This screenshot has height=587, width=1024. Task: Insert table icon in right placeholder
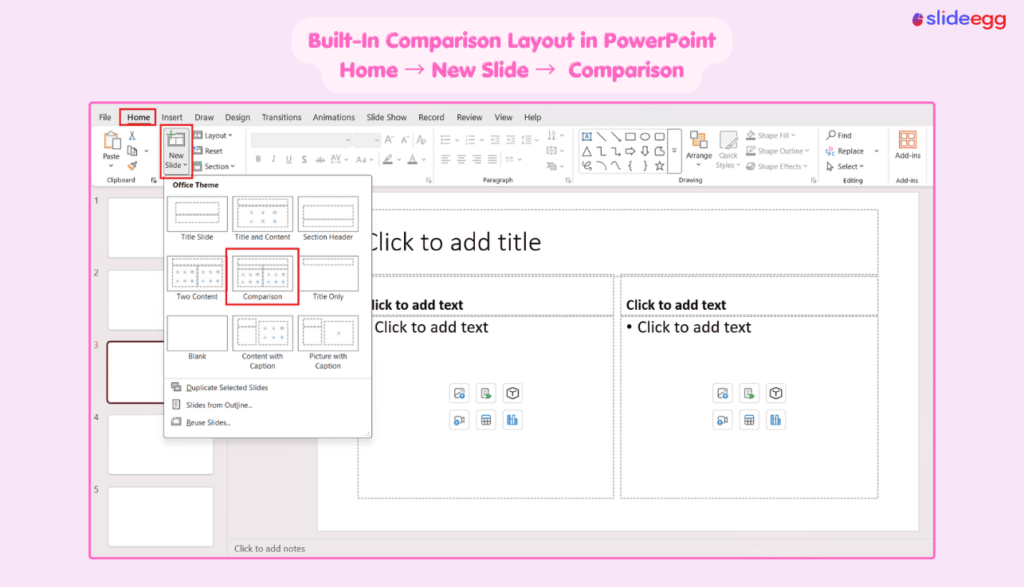pyautogui.click(x=749, y=420)
